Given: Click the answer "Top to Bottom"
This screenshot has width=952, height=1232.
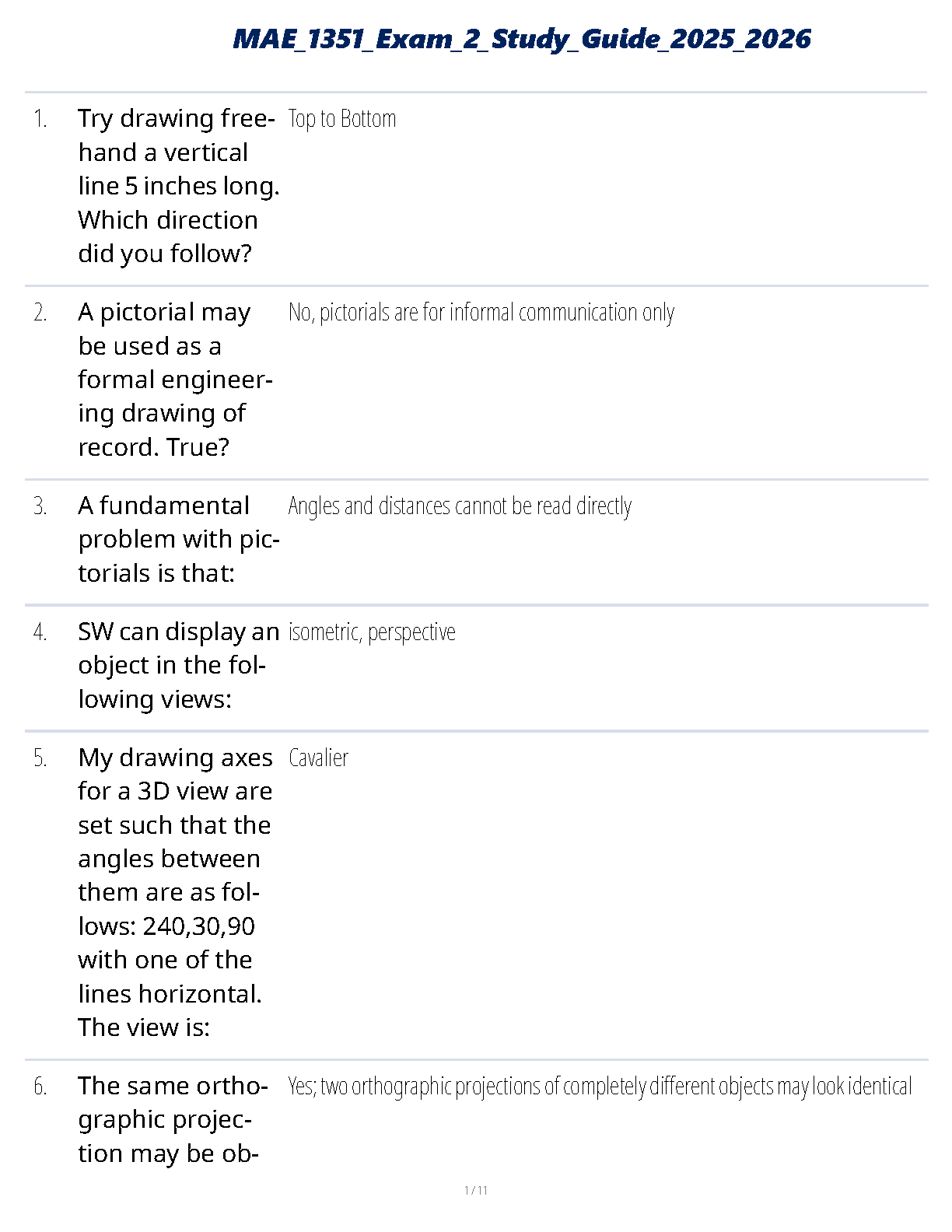Looking at the screenshot, I should 342,119.
